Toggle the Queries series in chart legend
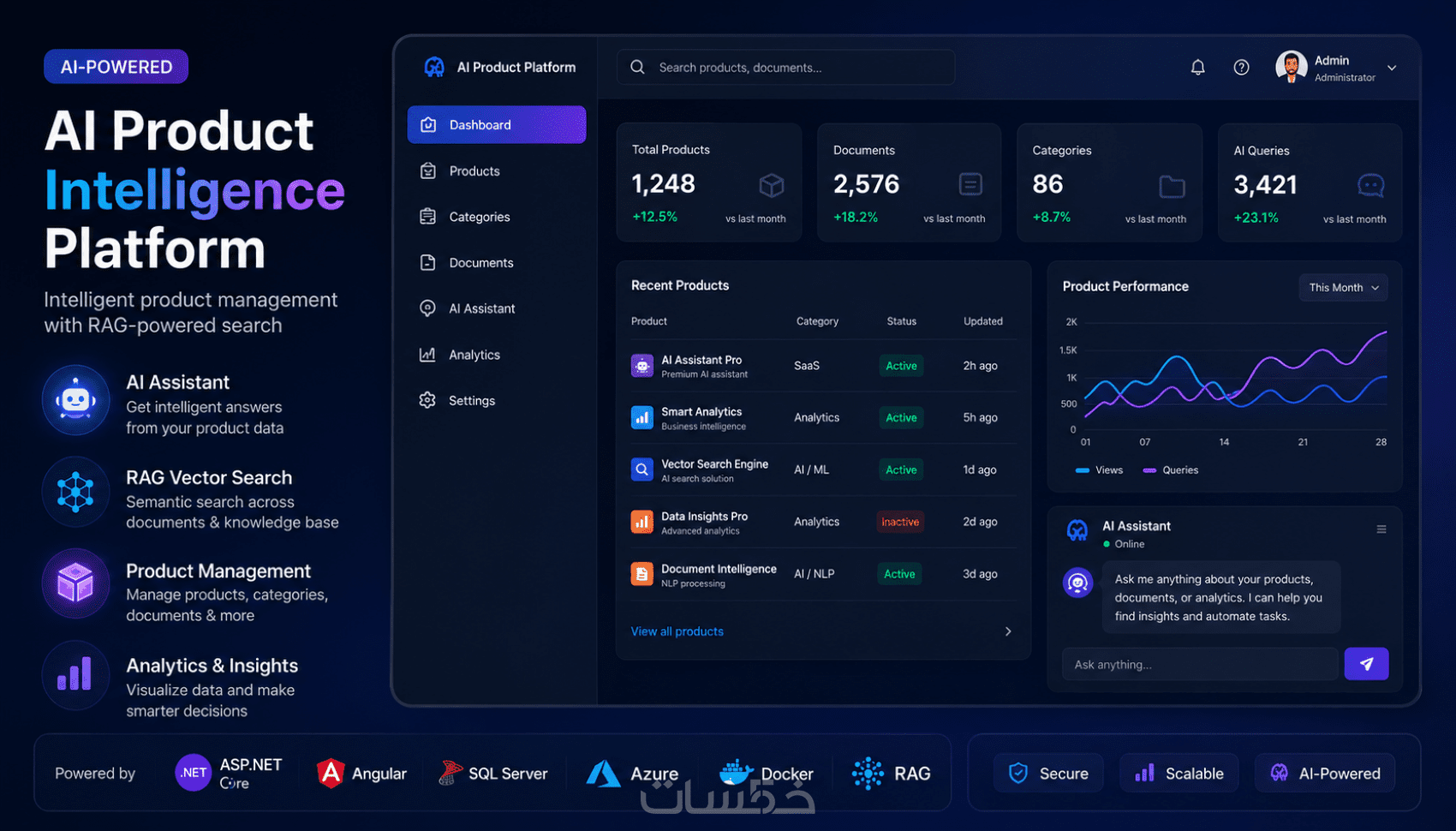Viewport: 1456px width, 831px height. (x=1171, y=470)
